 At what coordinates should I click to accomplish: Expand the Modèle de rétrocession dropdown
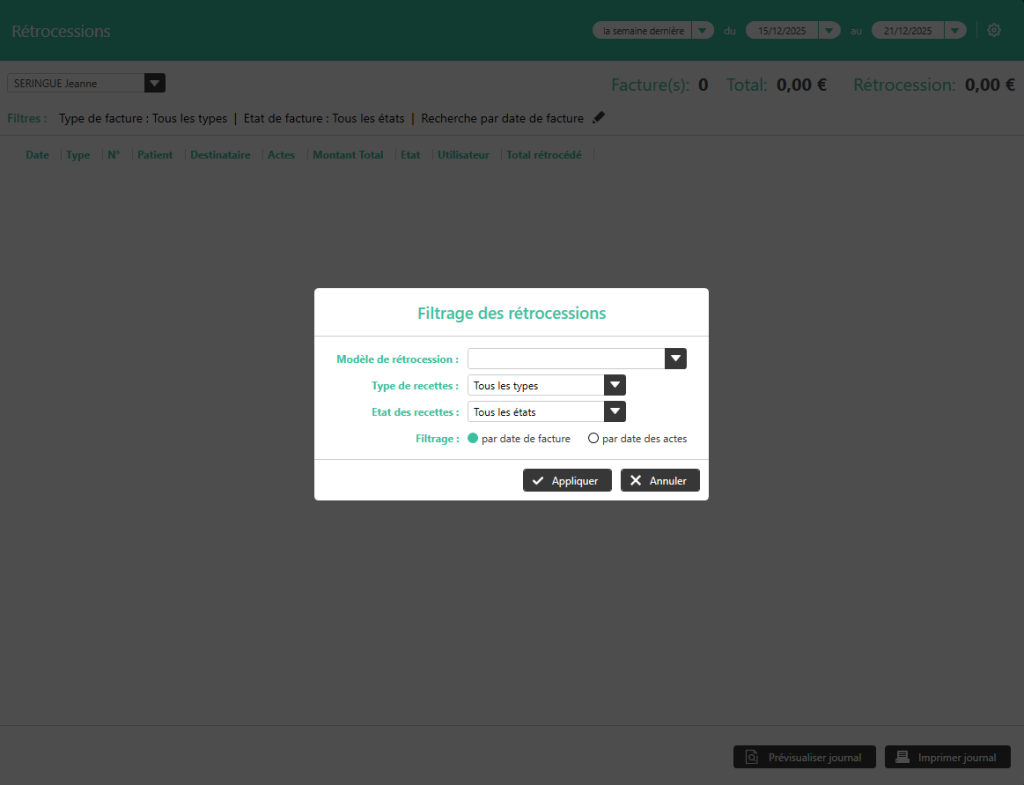676,359
